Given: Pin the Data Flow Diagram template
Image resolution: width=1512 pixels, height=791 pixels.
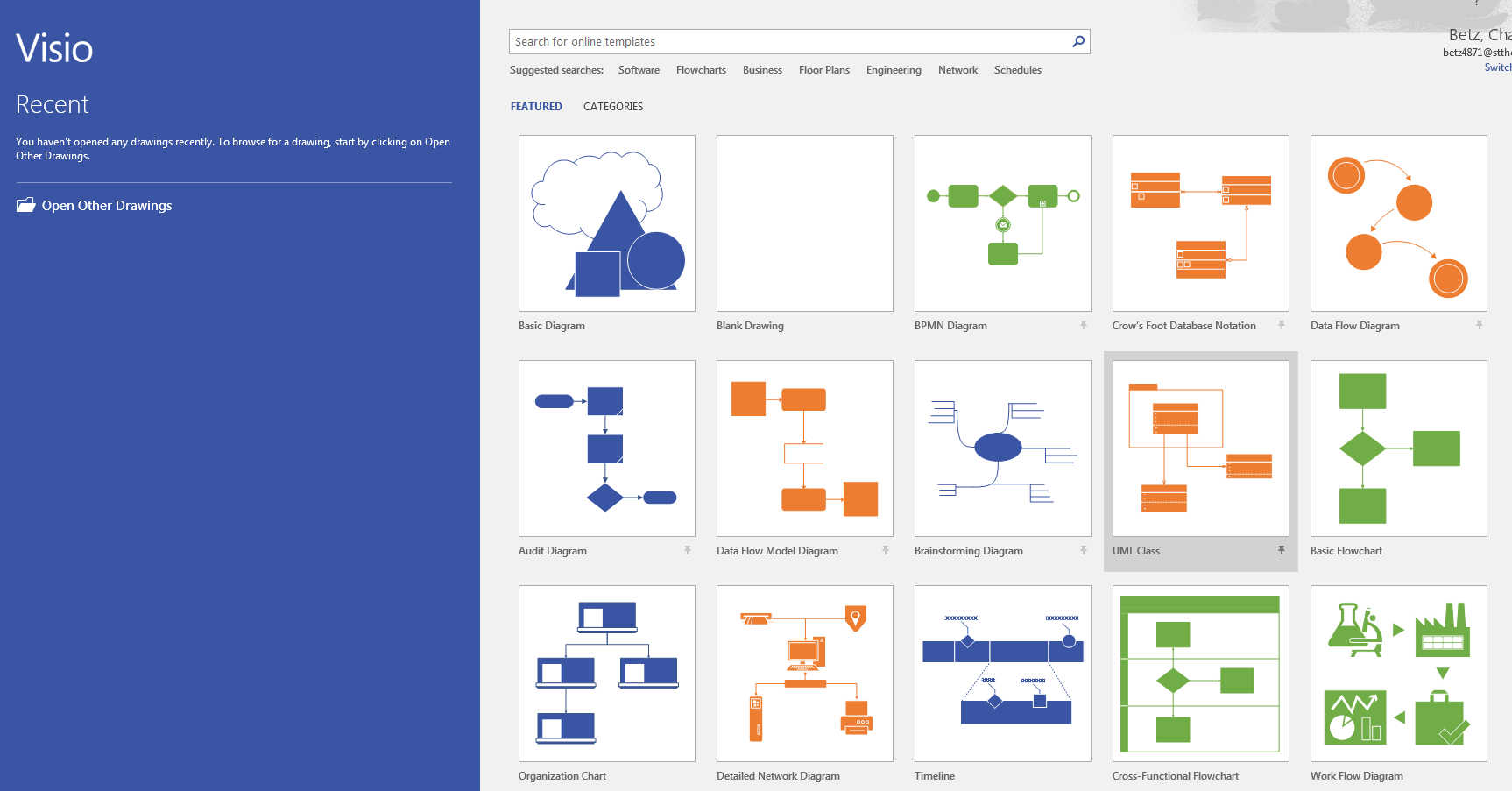Looking at the screenshot, I should click(1480, 325).
